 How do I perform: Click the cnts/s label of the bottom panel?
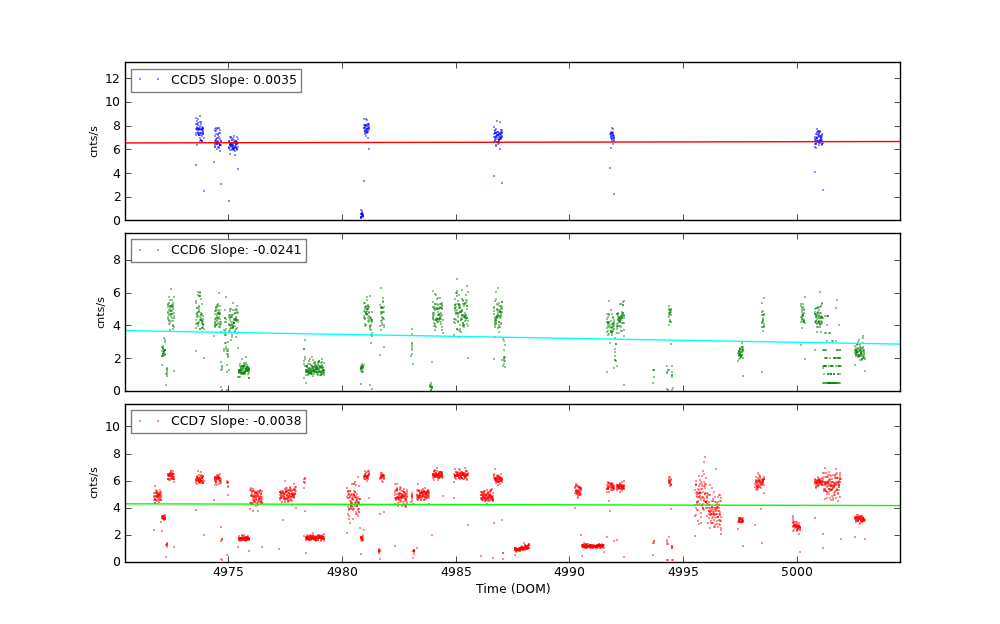point(96,483)
